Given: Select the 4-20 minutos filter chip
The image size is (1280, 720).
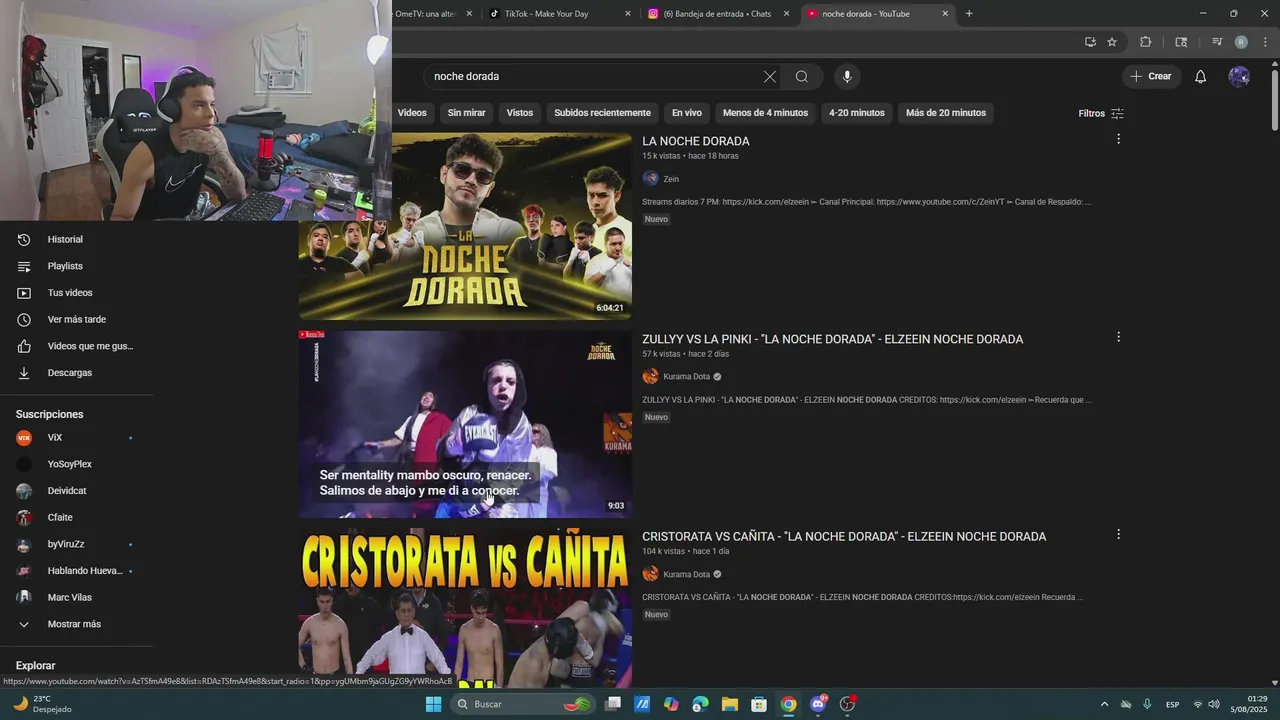Looking at the screenshot, I should (x=857, y=113).
